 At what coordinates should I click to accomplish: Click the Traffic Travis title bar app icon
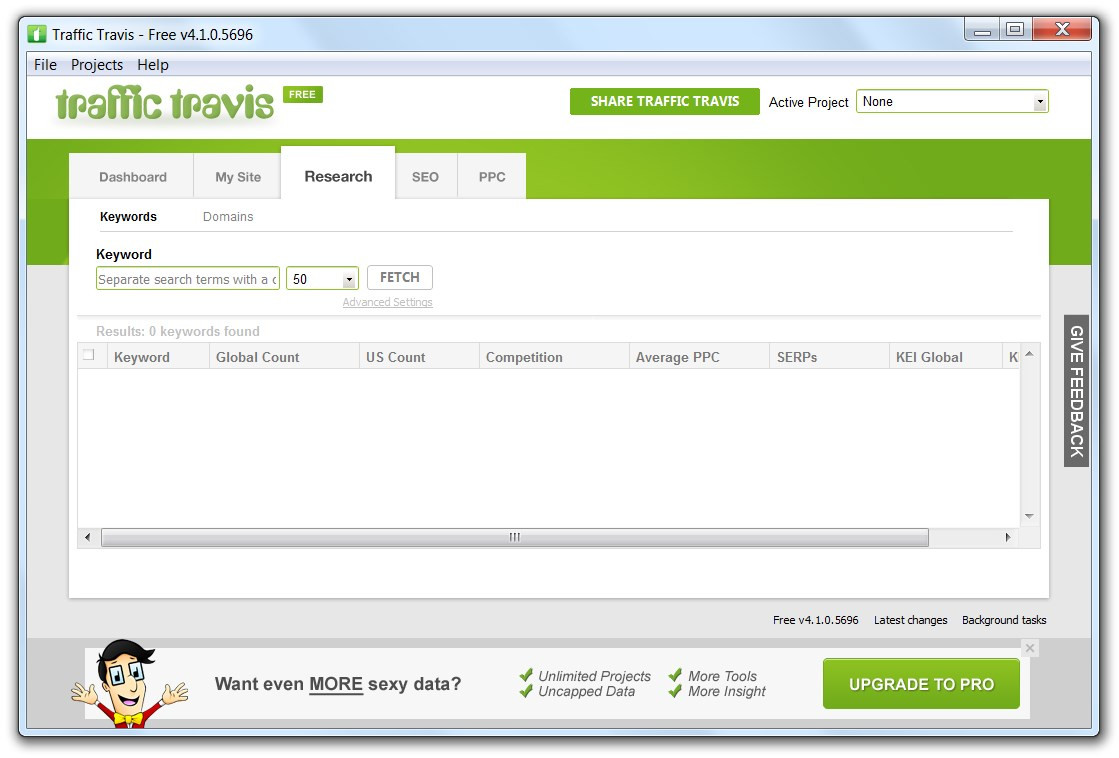pyautogui.click(x=36, y=34)
